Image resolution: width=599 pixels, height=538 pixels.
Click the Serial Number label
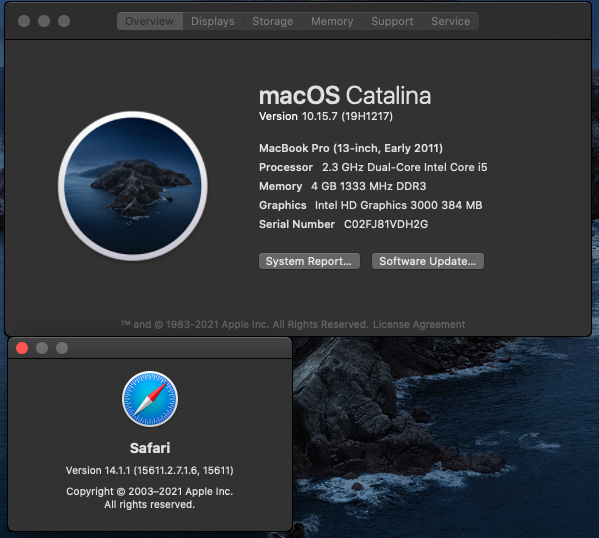pos(297,224)
